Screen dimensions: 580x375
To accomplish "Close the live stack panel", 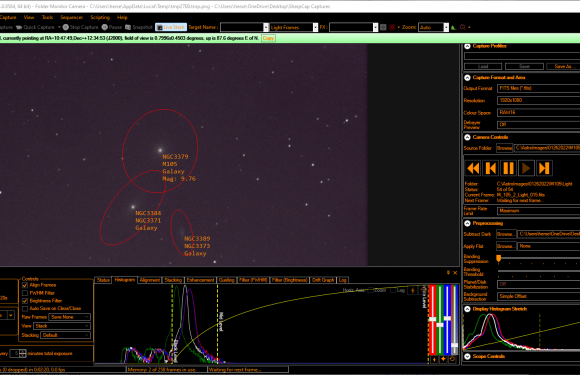I will (x=455, y=273).
